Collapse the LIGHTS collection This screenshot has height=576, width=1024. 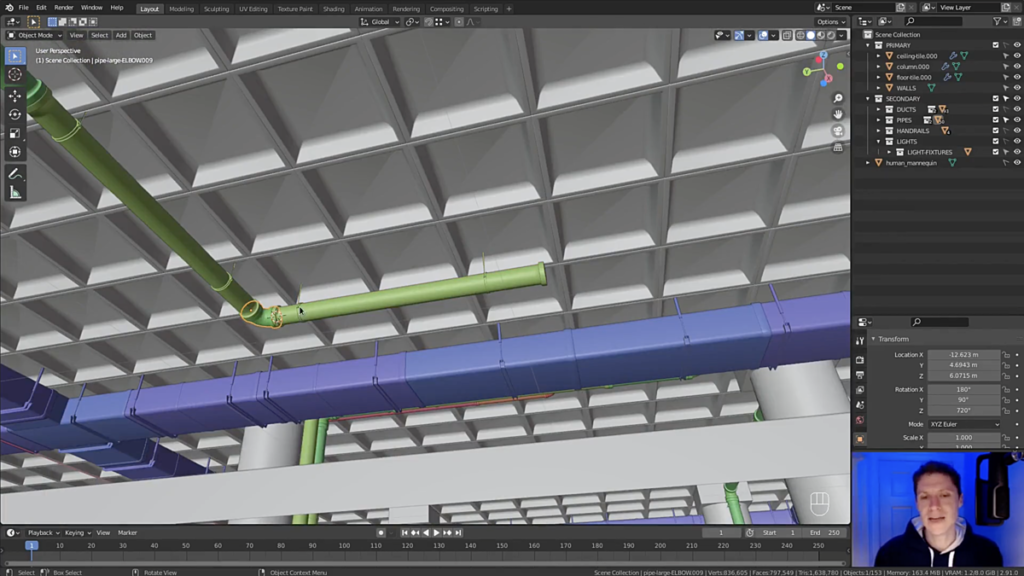878,142
